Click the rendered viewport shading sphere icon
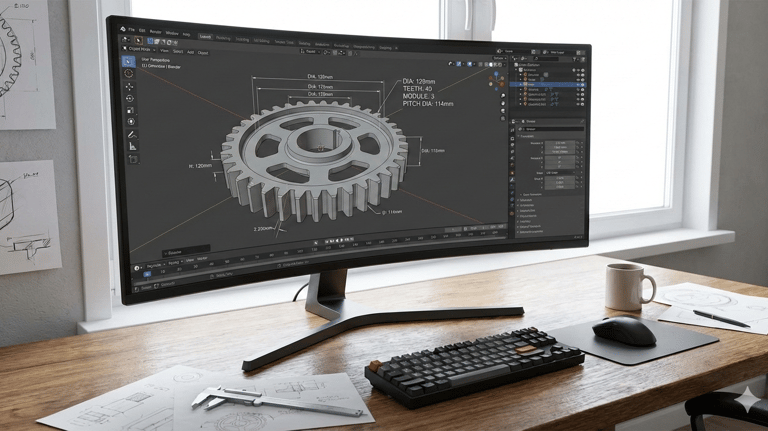Viewport: 768px width, 431px height. point(500,65)
